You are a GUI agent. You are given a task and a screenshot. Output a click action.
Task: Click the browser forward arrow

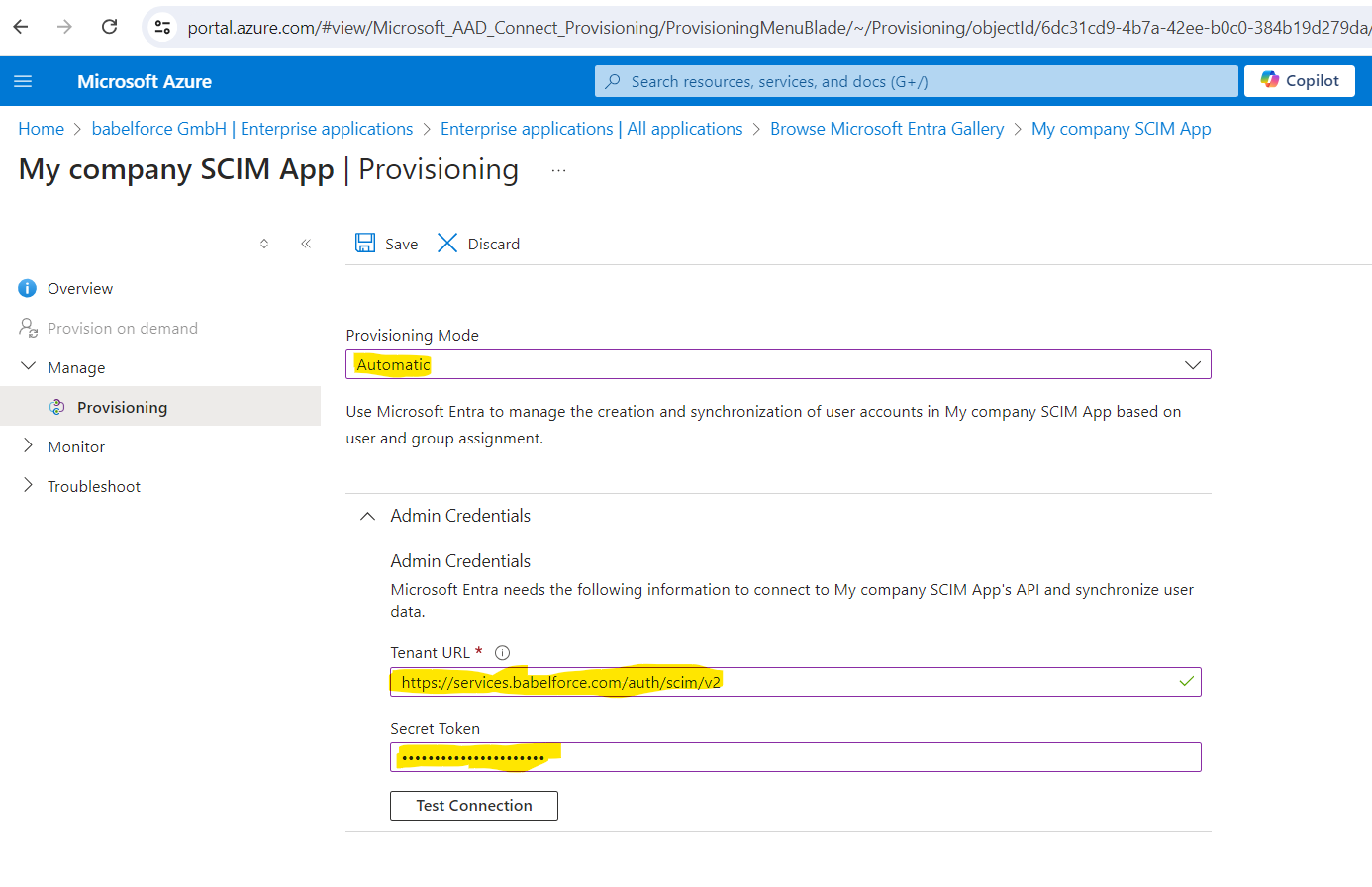pyautogui.click(x=64, y=27)
